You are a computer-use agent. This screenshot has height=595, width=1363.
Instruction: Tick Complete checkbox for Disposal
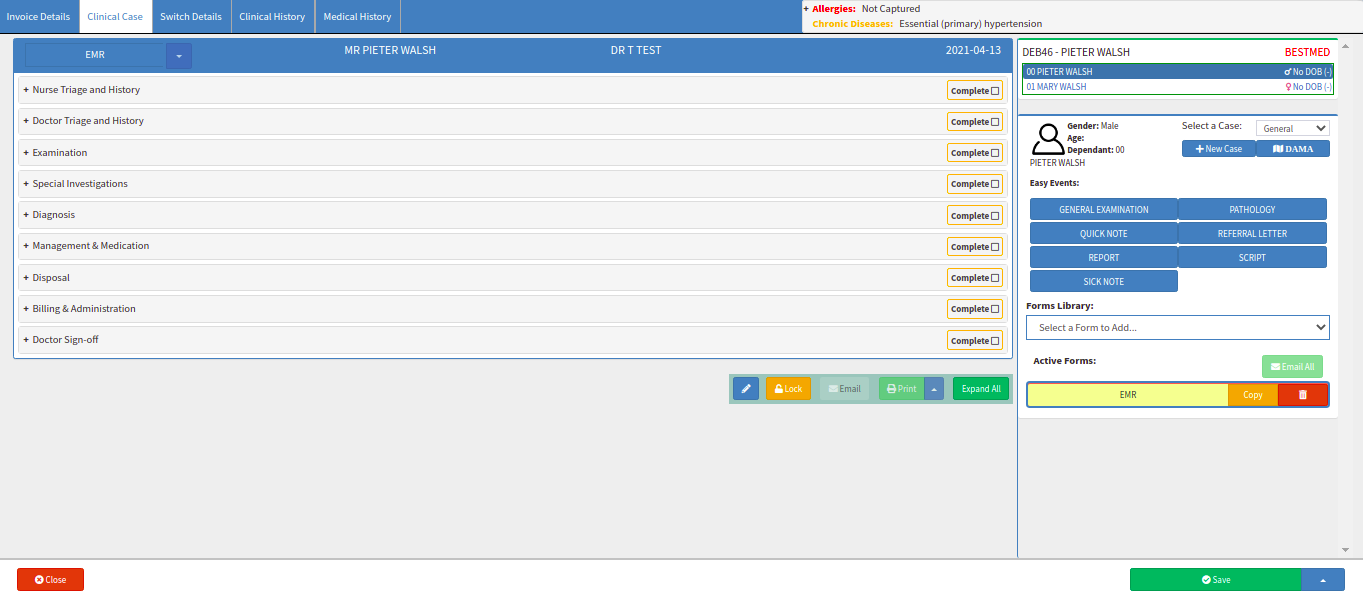pyautogui.click(x=995, y=278)
